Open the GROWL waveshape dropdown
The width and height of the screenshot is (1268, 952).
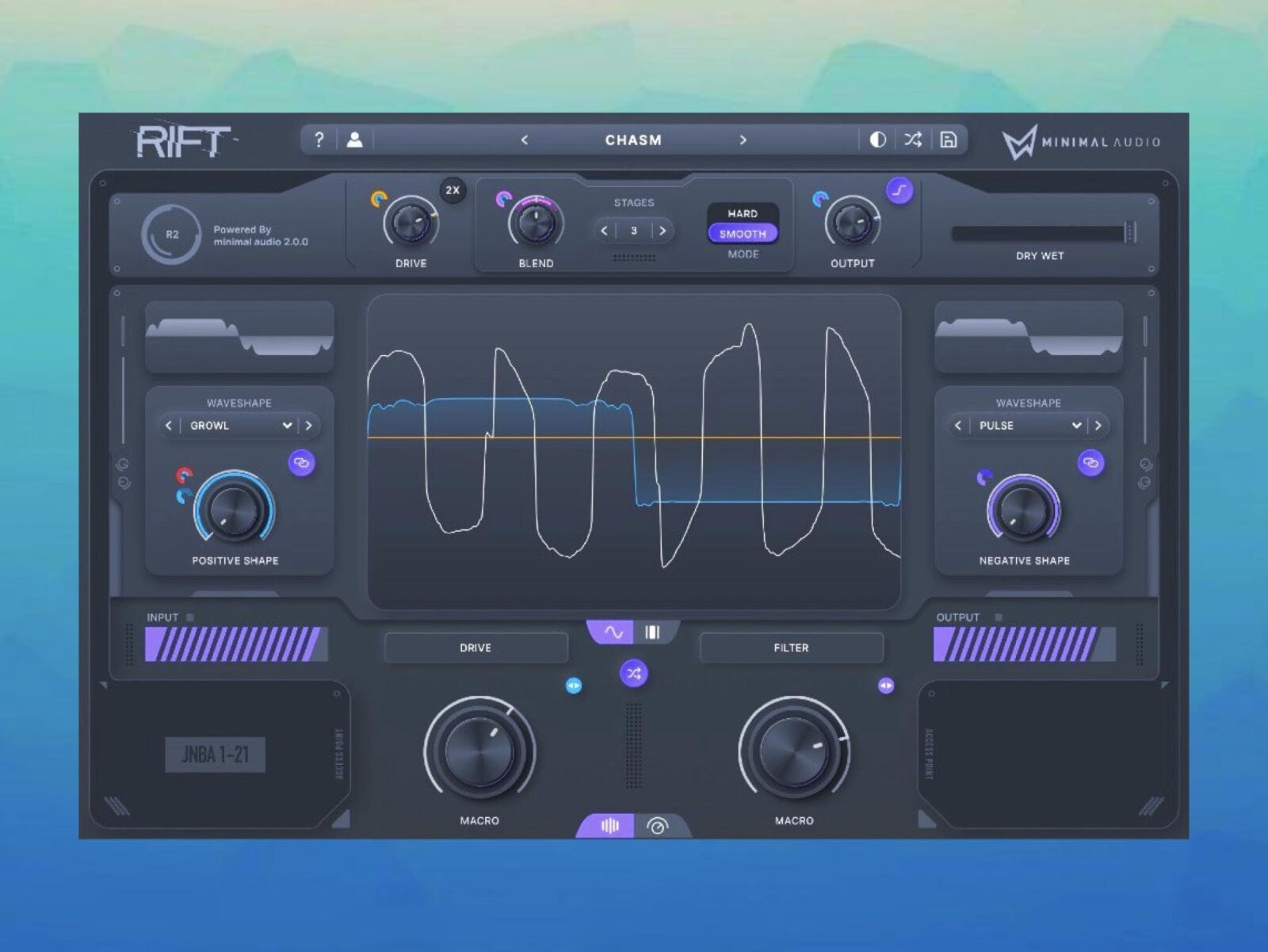click(x=239, y=426)
